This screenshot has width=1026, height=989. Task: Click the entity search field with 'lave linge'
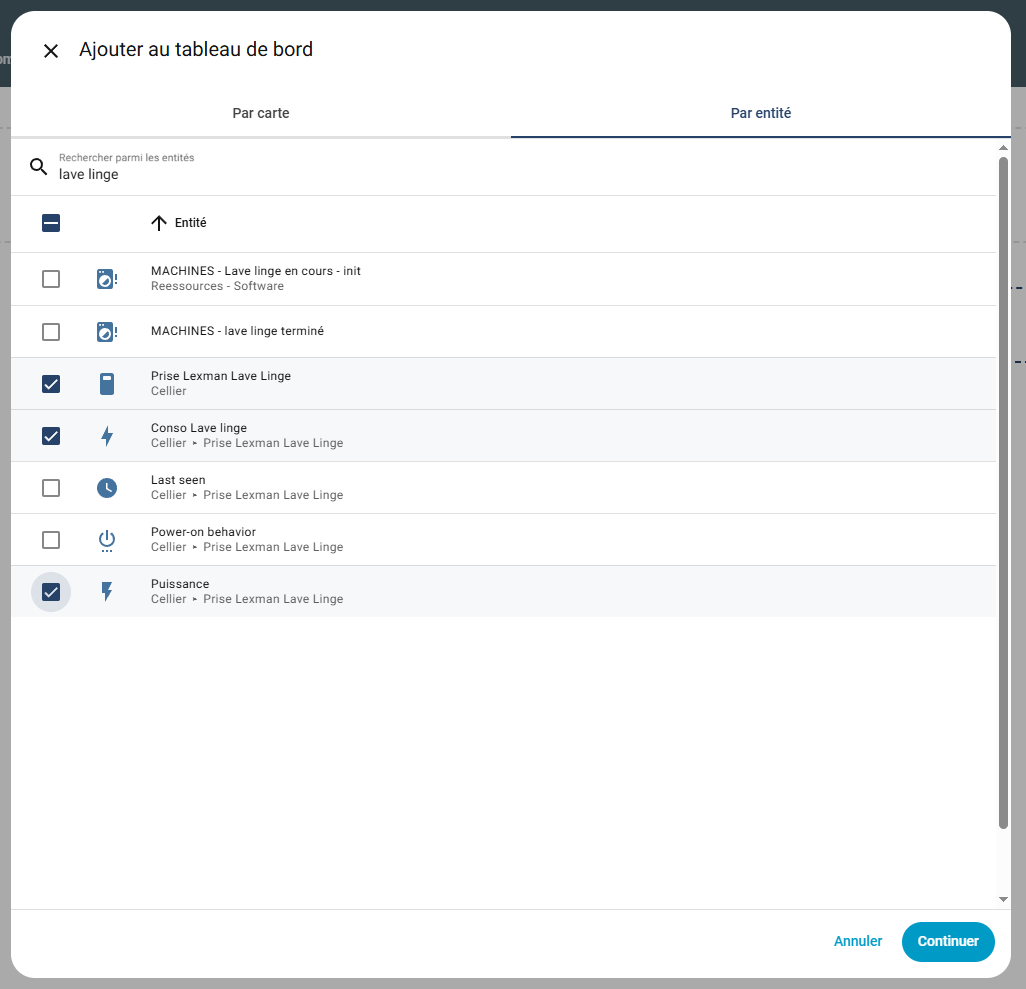pos(500,174)
